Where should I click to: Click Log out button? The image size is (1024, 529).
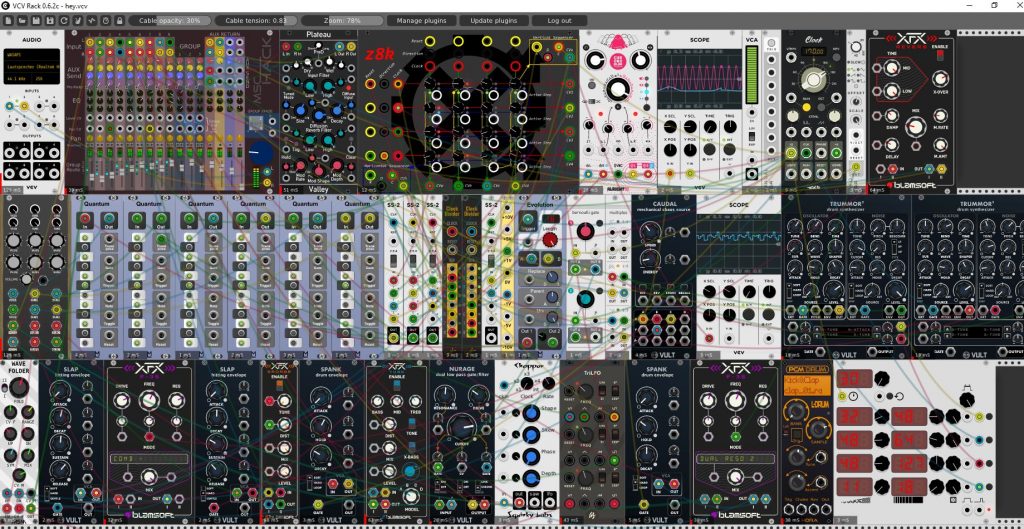[559, 20]
